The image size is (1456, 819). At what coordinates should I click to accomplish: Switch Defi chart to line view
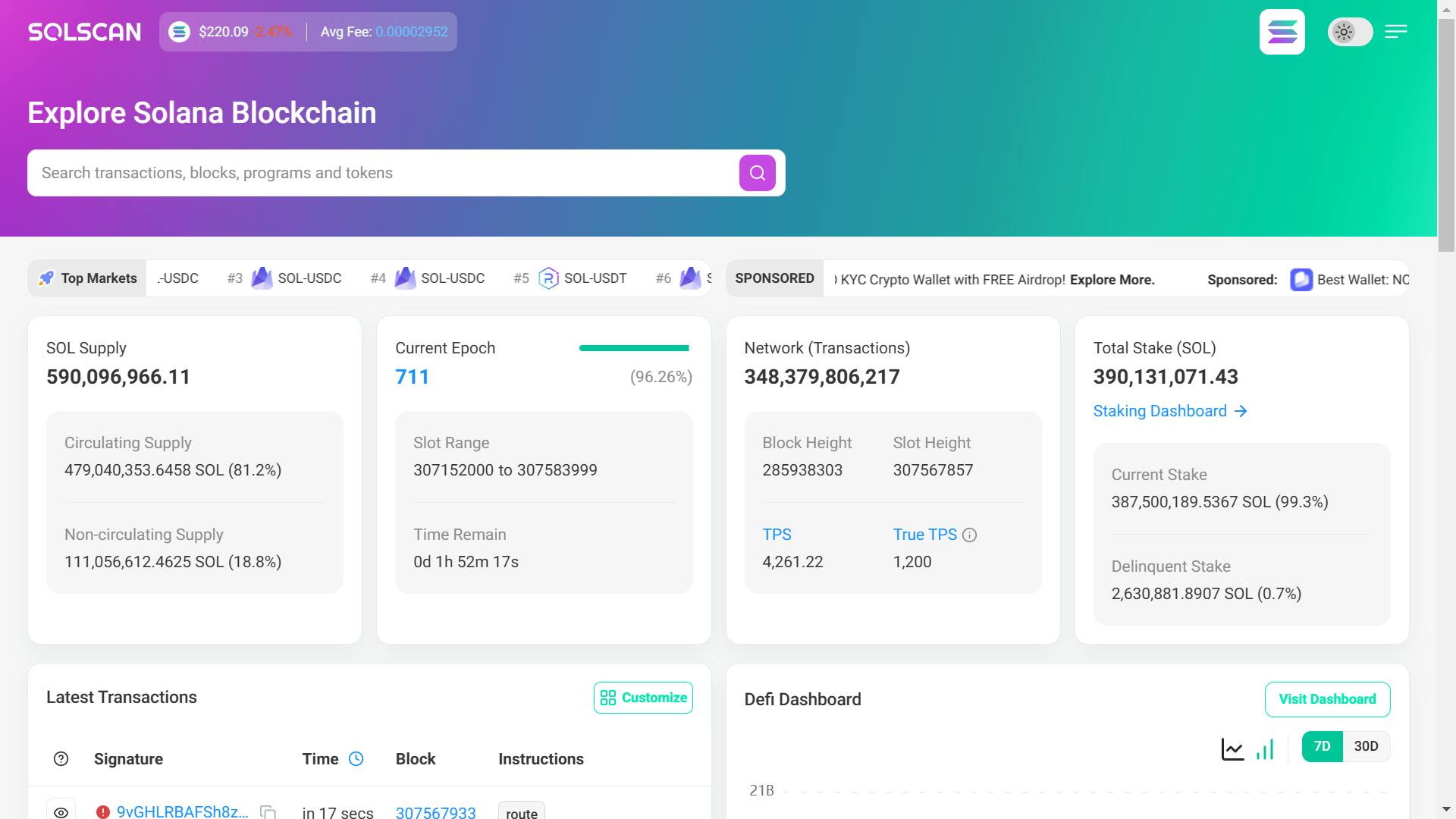[x=1232, y=748]
